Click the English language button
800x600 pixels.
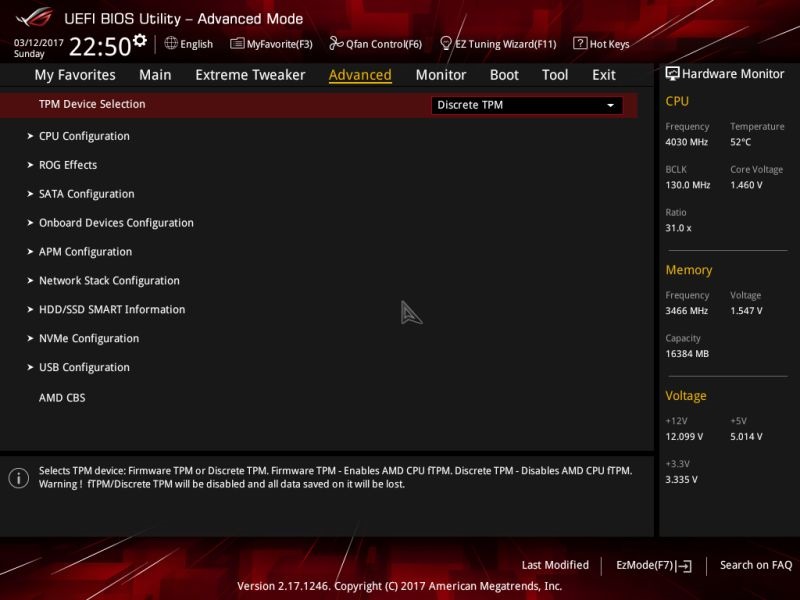tap(189, 44)
